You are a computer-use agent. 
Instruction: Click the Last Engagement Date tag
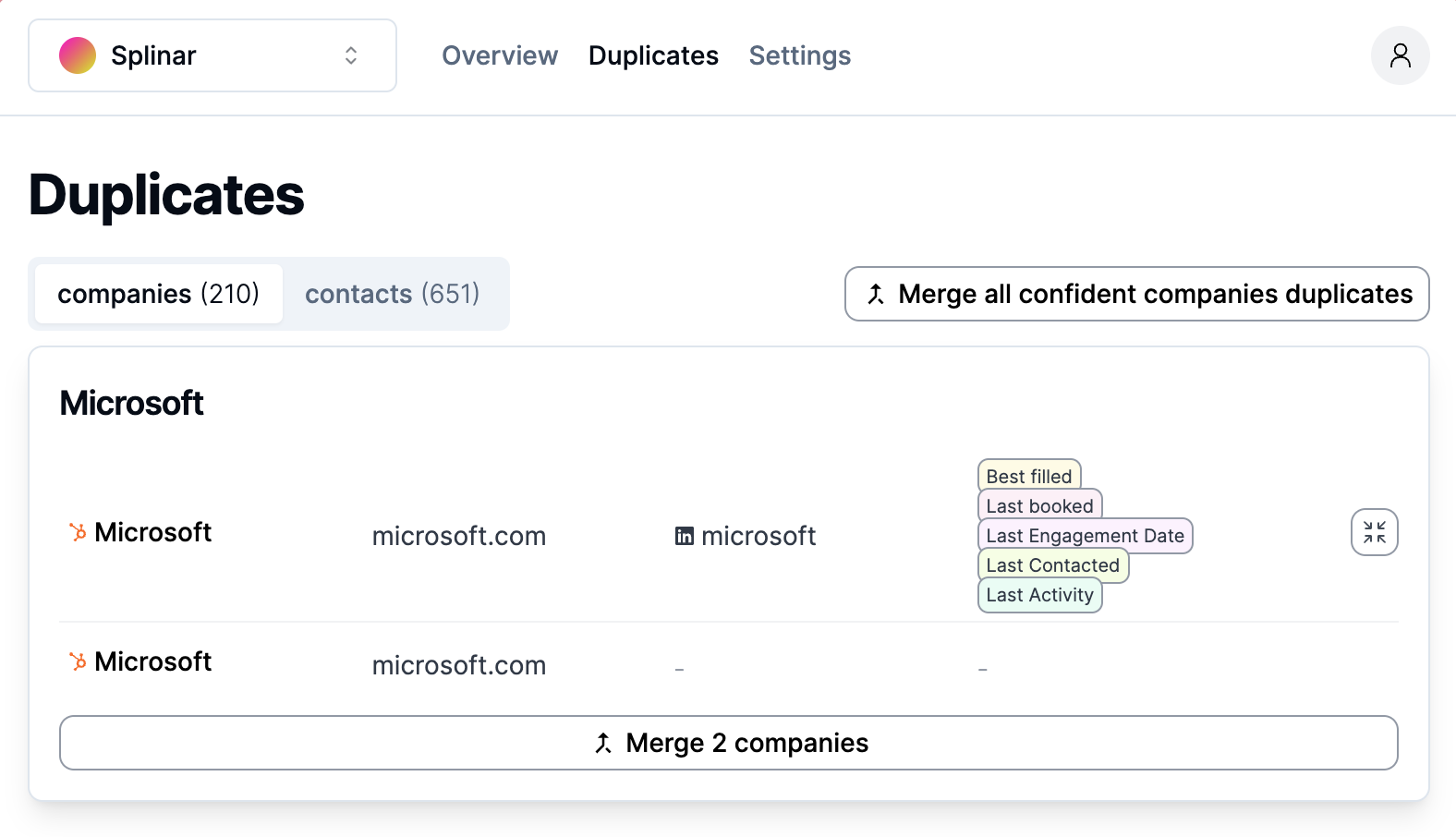(x=1085, y=536)
